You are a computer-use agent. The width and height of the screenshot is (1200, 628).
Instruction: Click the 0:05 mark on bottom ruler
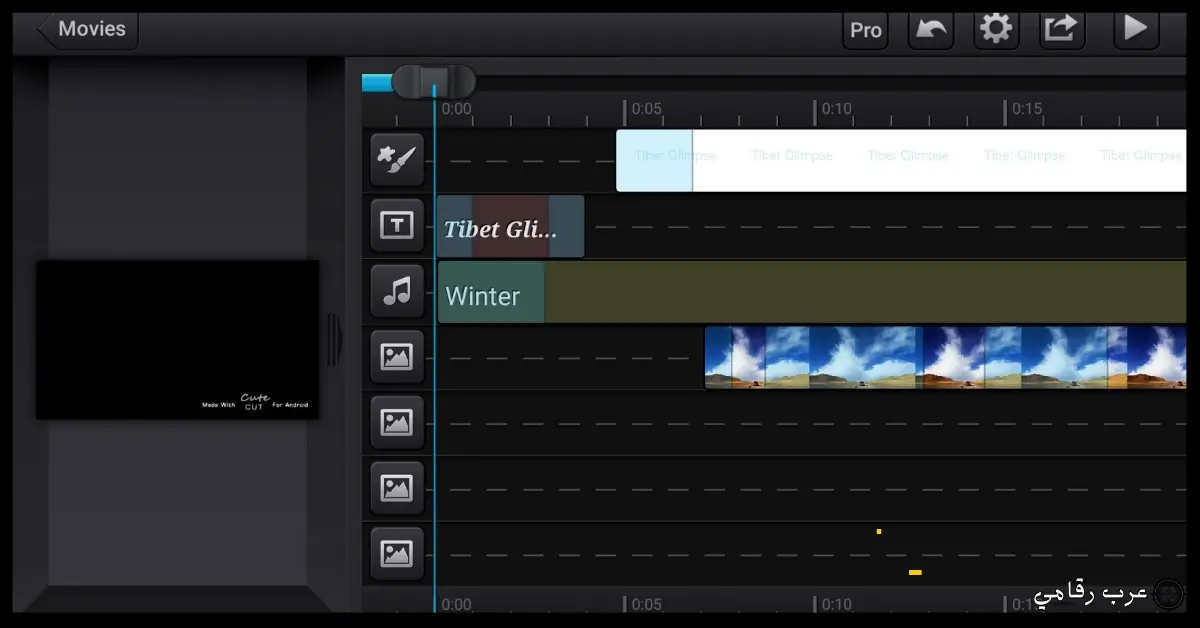[x=646, y=604]
